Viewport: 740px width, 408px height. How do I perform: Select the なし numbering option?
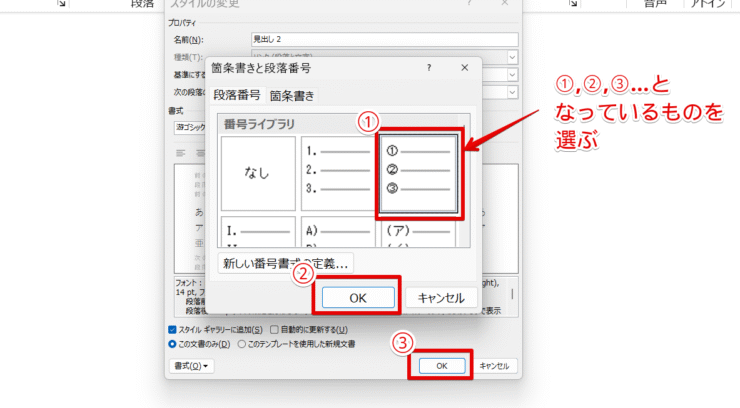click(258, 173)
